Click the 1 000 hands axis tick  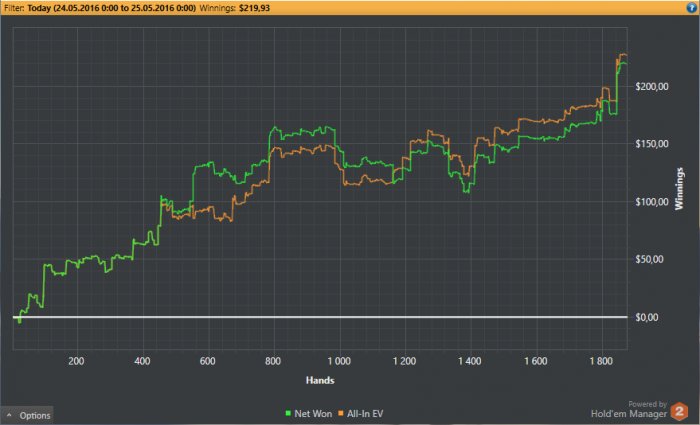click(x=339, y=361)
